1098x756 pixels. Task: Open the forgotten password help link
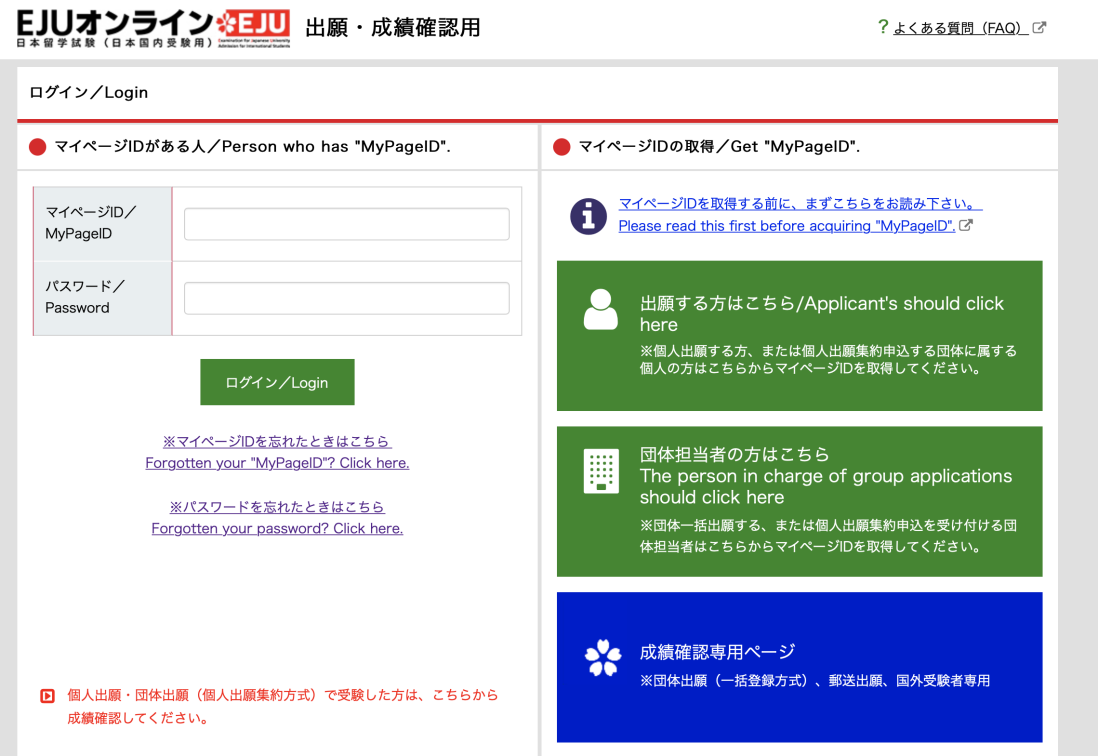[277, 517]
